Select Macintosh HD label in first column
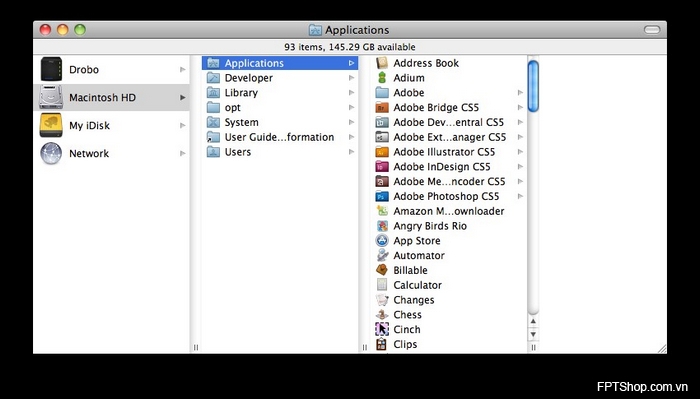The width and height of the screenshot is (700, 399). pyautogui.click(x=102, y=97)
